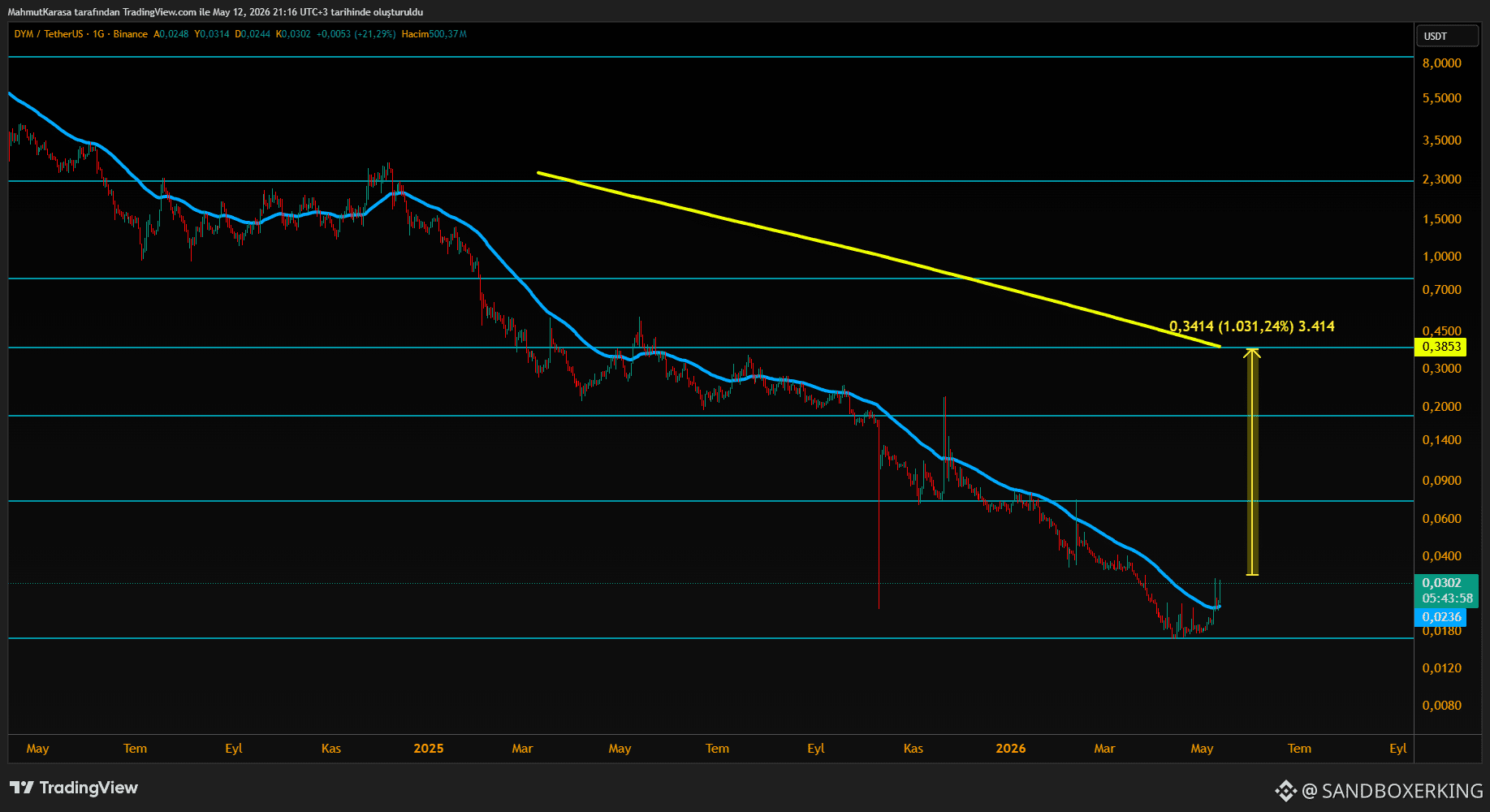Screen dimensions: 1490x812
Task: Click the 2026 year marker on time axis
Action: coord(1011,749)
